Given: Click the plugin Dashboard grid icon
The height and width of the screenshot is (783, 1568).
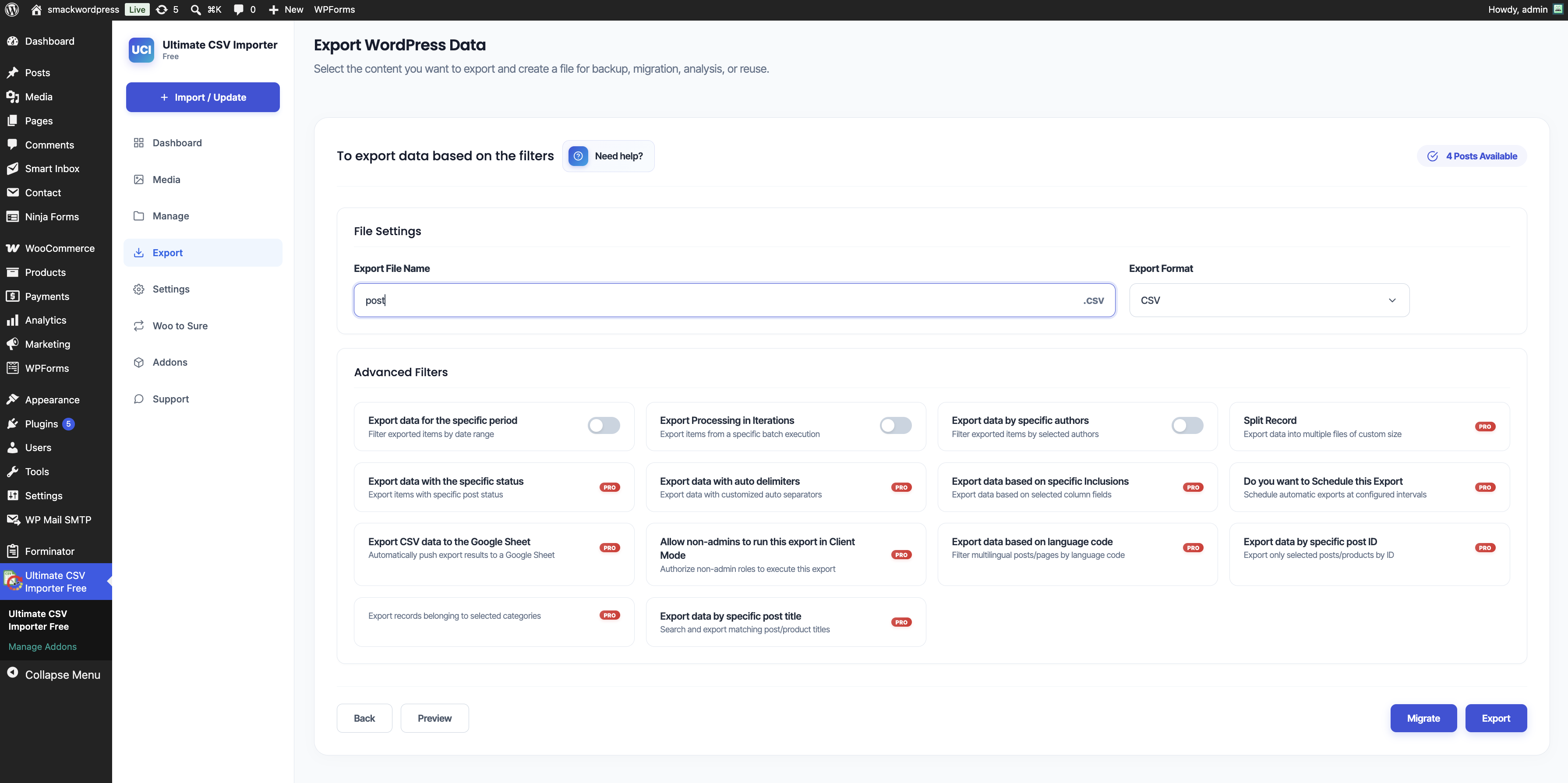Looking at the screenshot, I should click(139, 143).
